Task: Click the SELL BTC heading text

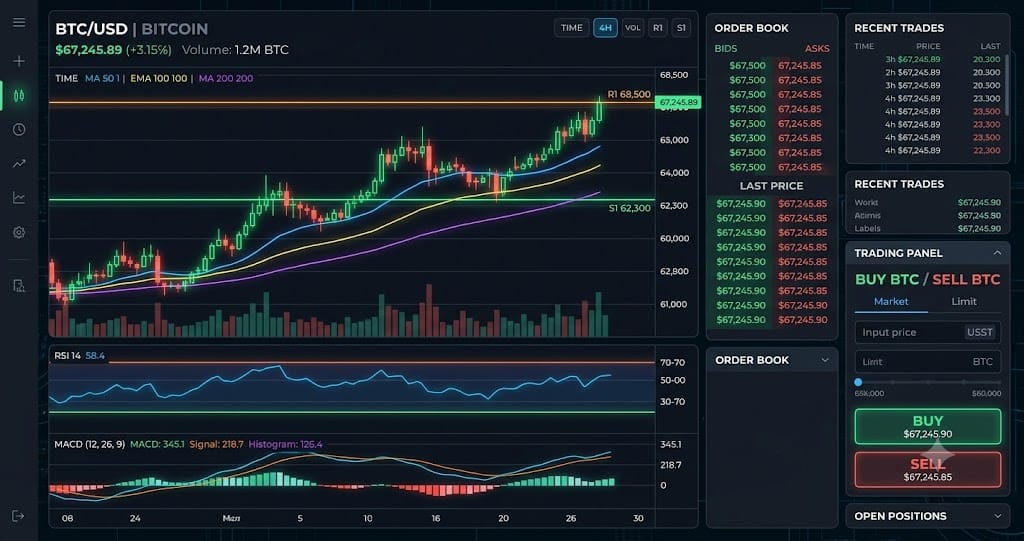Action: pos(966,279)
